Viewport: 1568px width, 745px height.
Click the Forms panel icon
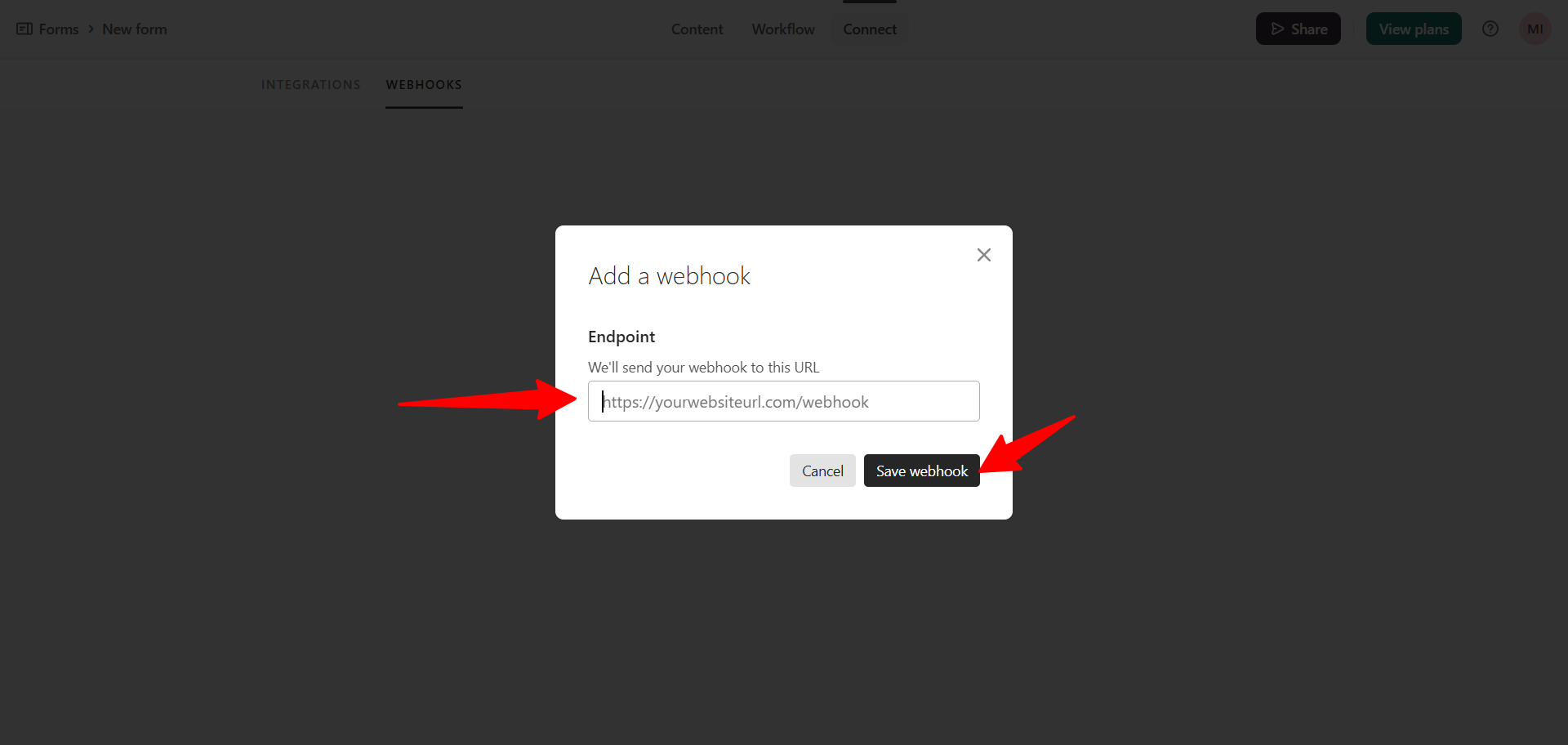click(x=24, y=29)
